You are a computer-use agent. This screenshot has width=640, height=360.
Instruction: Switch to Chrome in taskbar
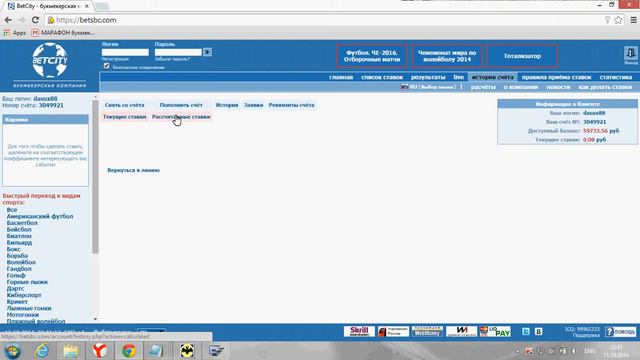point(129,351)
